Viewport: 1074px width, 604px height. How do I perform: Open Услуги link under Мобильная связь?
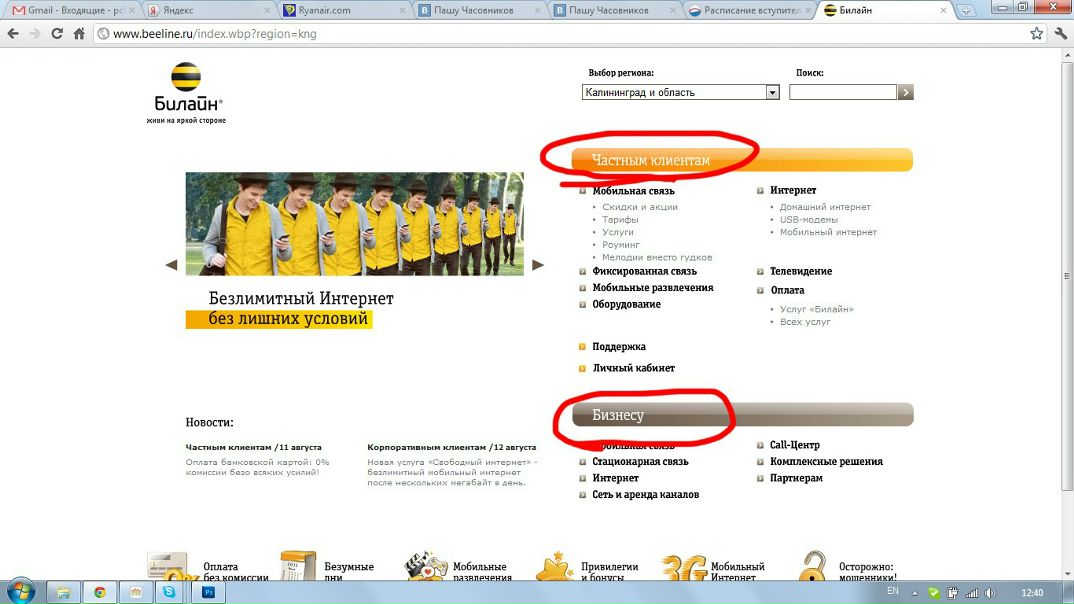click(x=618, y=232)
